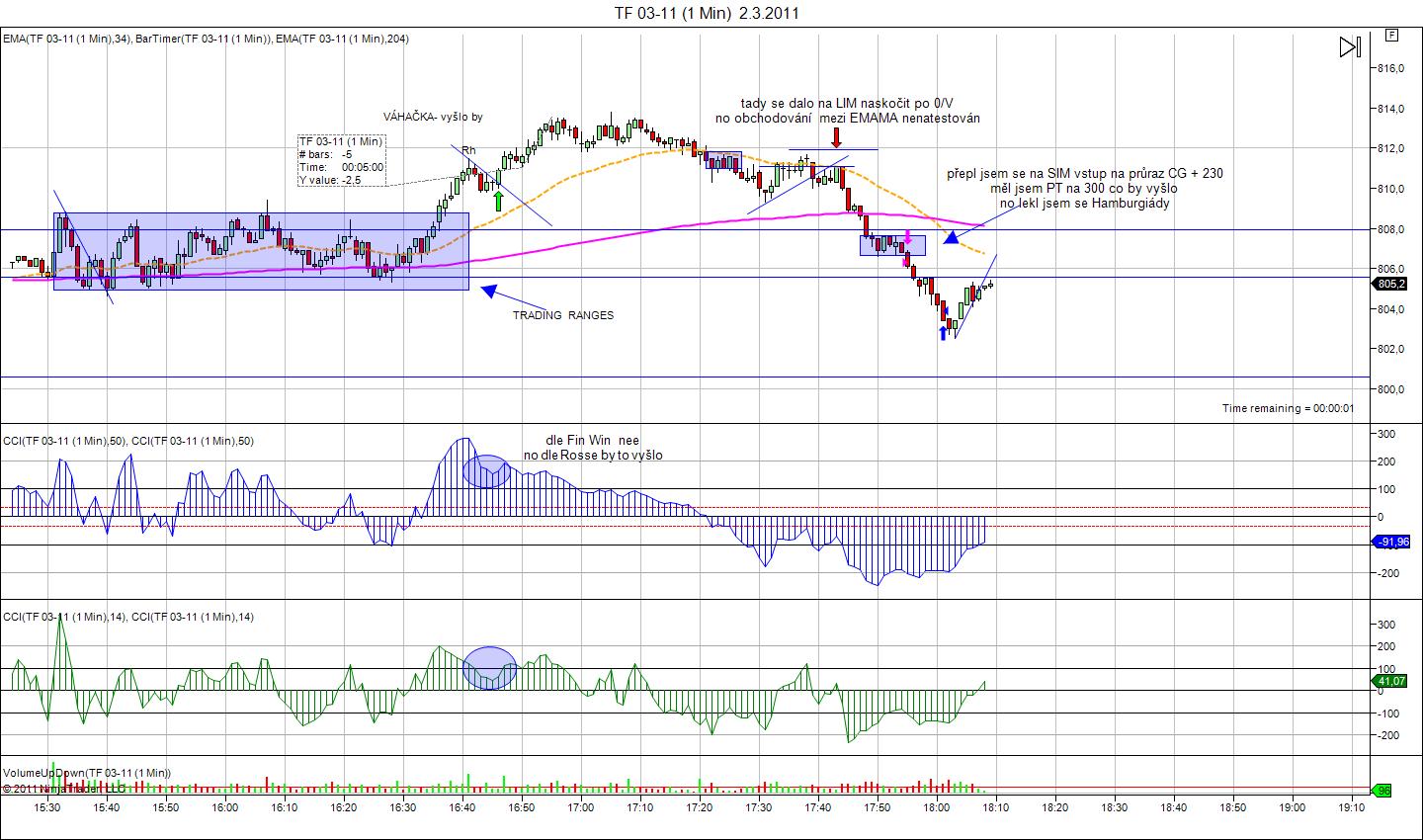Viewport: 1423px width, 840px height.
Task: Select the blue up-arrow marker near 18:00
Action: tap(943, 331)
